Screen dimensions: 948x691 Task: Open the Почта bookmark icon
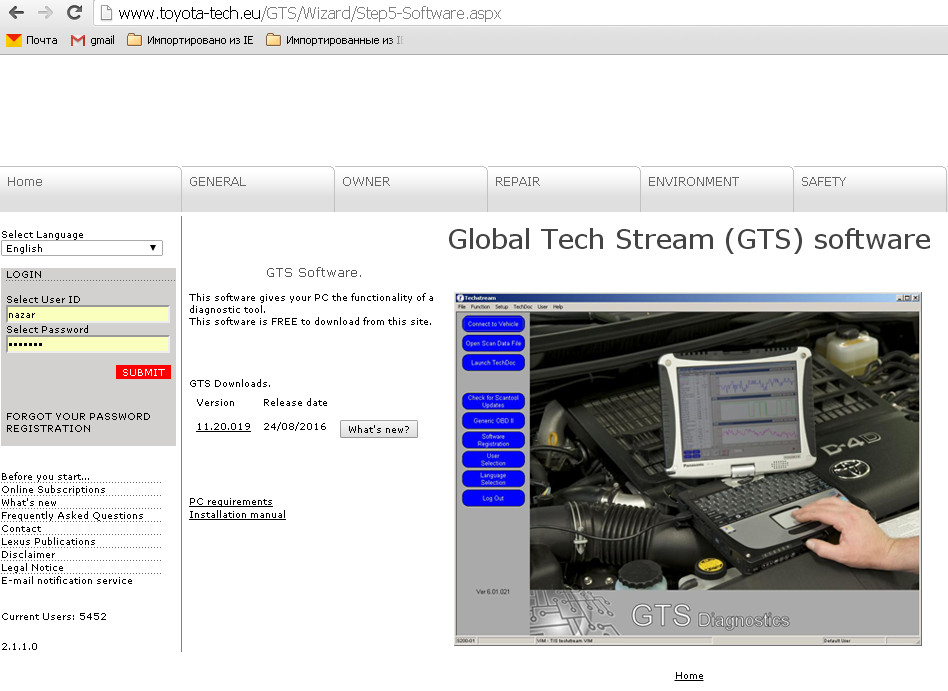pyautogui.click(x=14, y=40)
